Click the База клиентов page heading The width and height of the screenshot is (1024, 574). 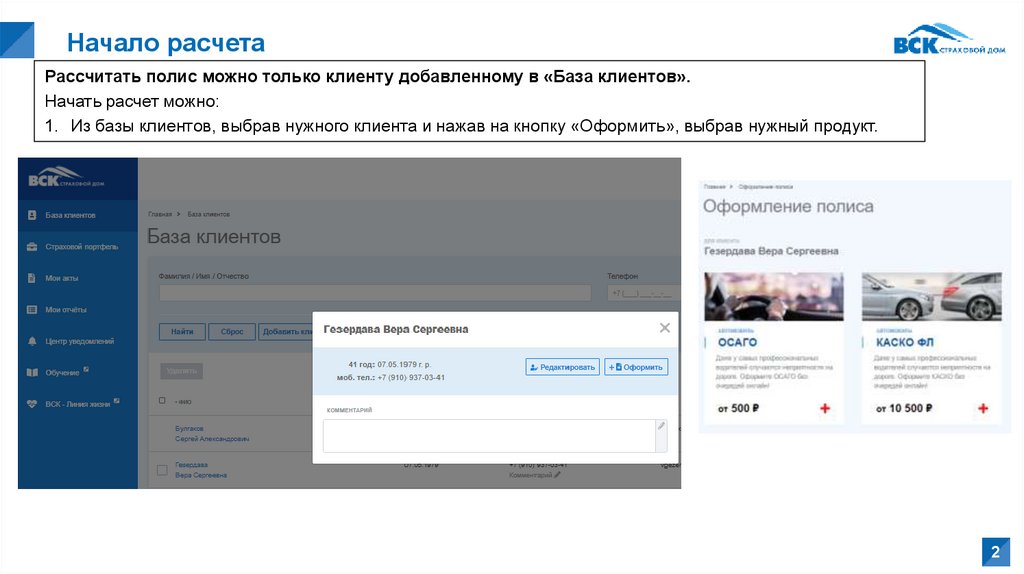214,236
